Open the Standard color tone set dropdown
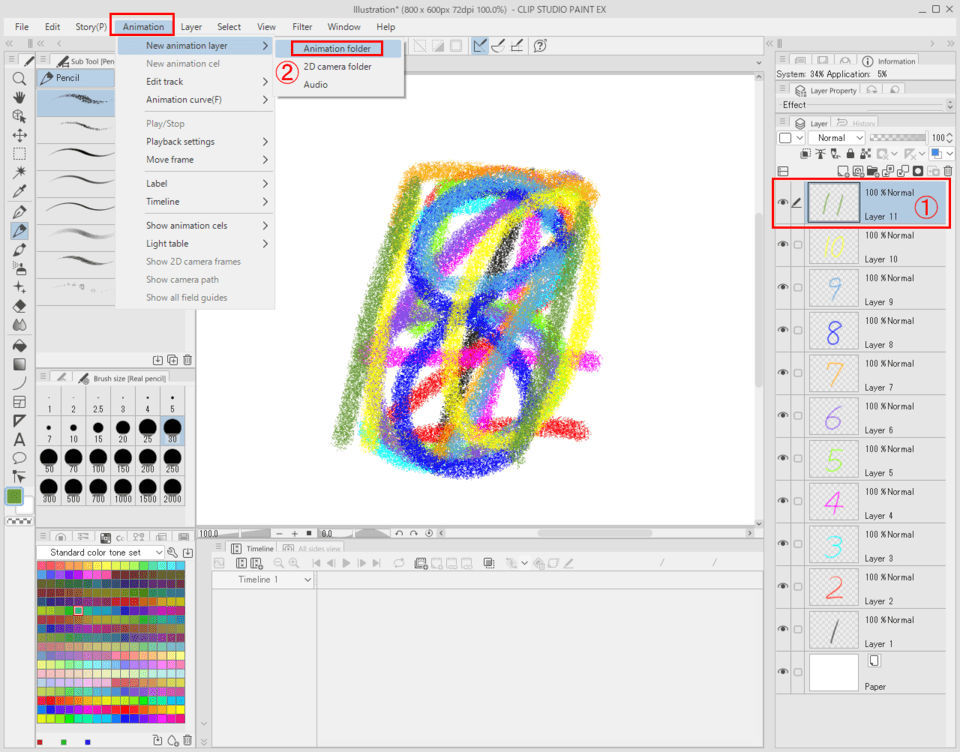Viewport: 960px width, 752px height. [100, 551]
